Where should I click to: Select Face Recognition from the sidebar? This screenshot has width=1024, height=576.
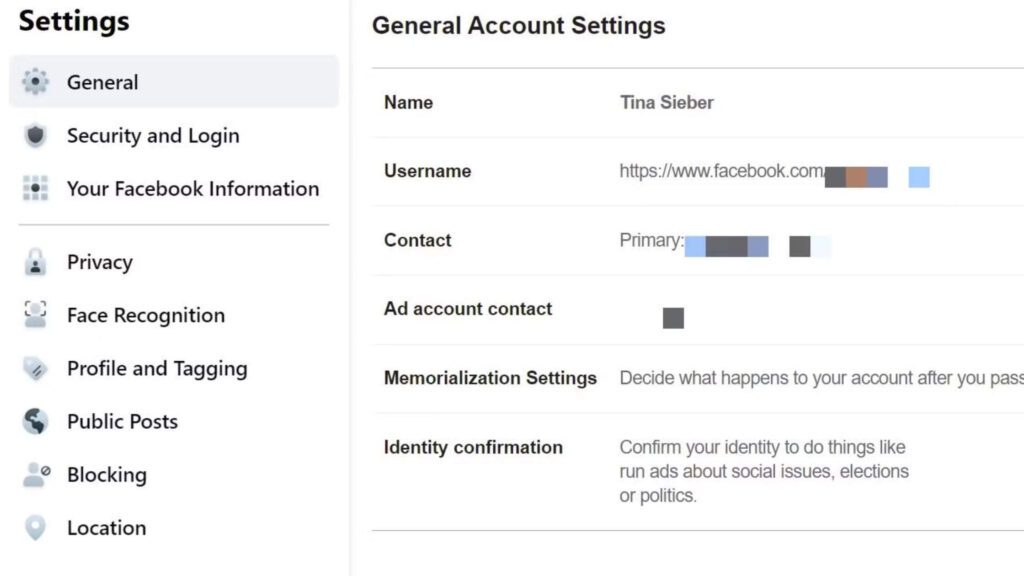(x=146, y=315)
